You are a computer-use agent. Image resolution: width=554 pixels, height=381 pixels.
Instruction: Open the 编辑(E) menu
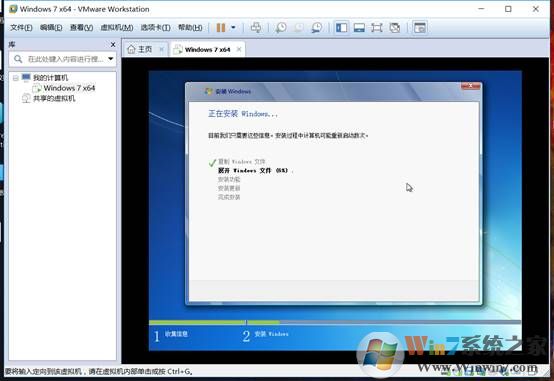click(51, 28)
